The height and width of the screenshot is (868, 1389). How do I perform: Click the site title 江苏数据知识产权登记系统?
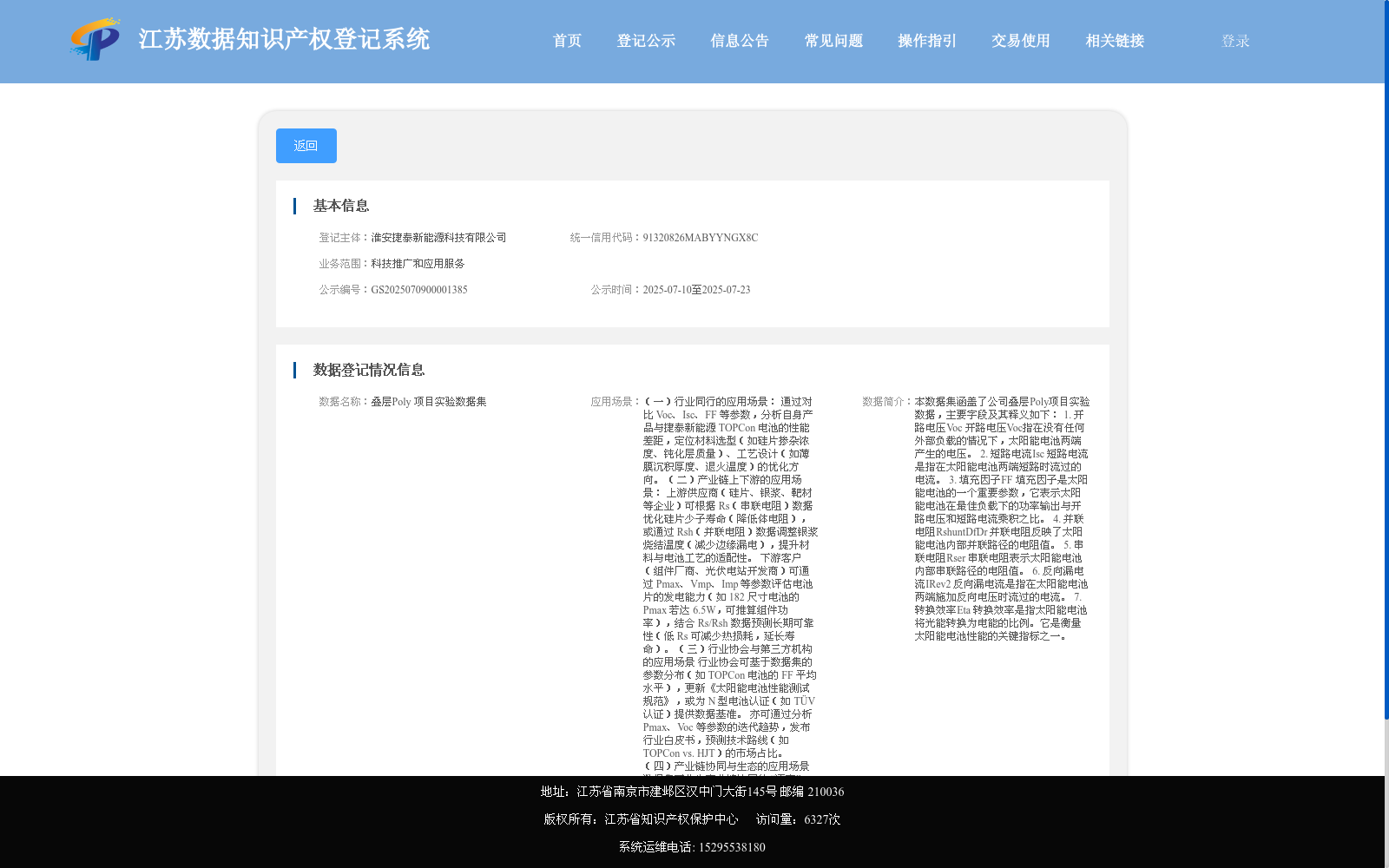284,40
